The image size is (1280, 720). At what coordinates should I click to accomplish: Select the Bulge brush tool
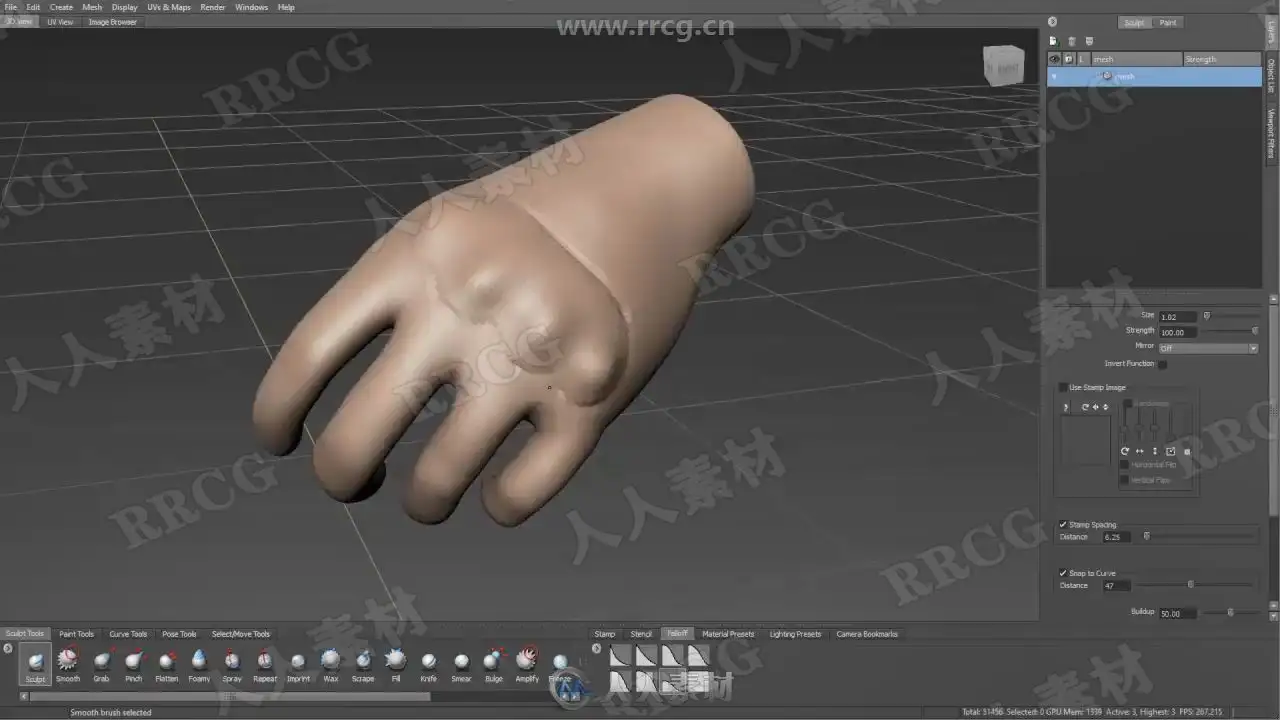(494, 663)
